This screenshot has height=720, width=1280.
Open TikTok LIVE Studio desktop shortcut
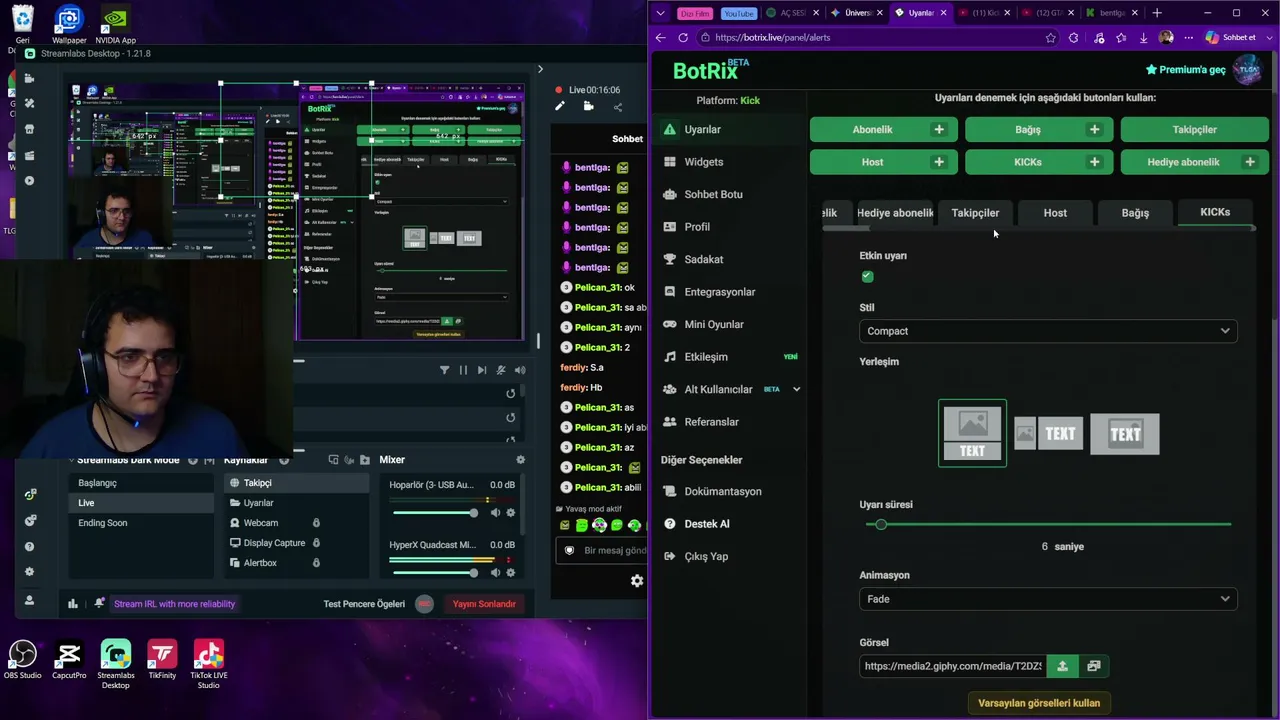click(x=208, y=664)
